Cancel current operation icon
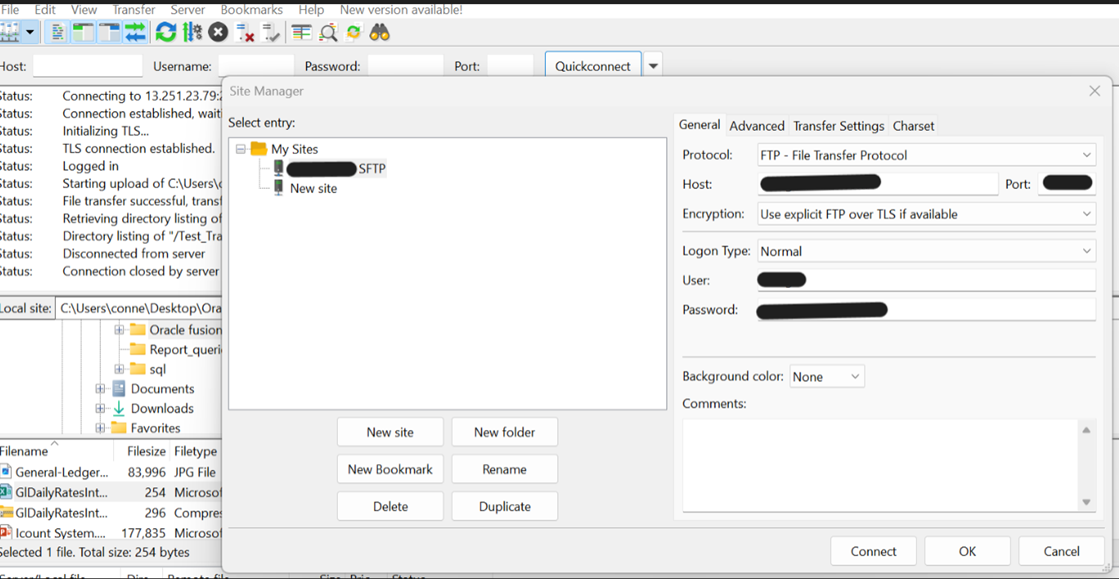 (218, 32)
